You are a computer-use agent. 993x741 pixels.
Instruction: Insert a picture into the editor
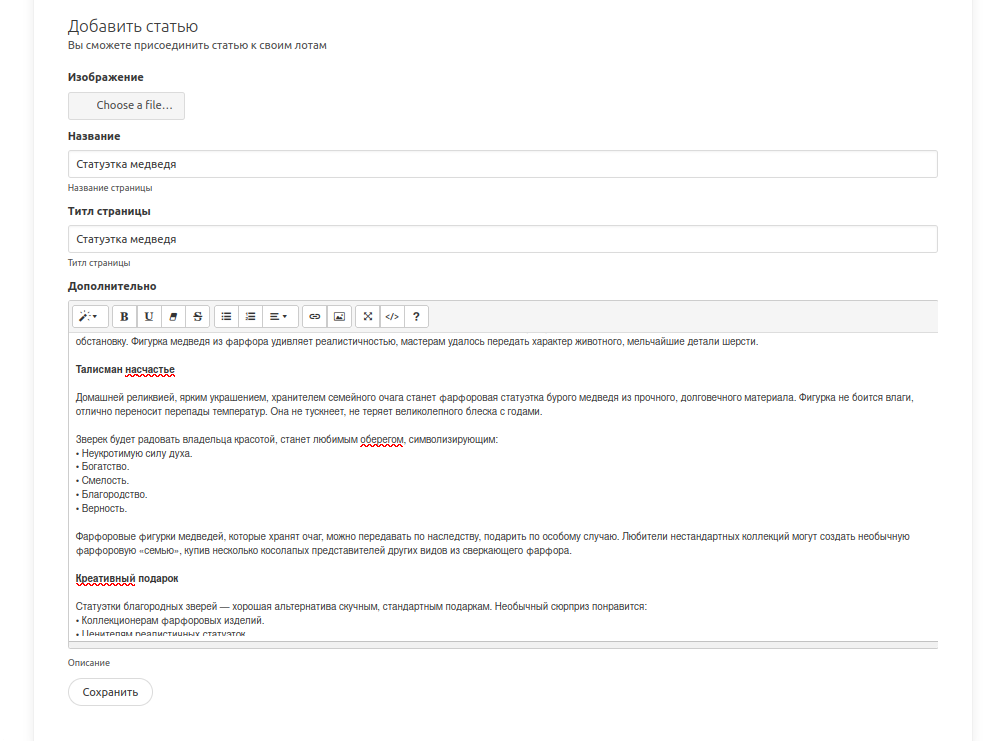[x=339, y=316]
